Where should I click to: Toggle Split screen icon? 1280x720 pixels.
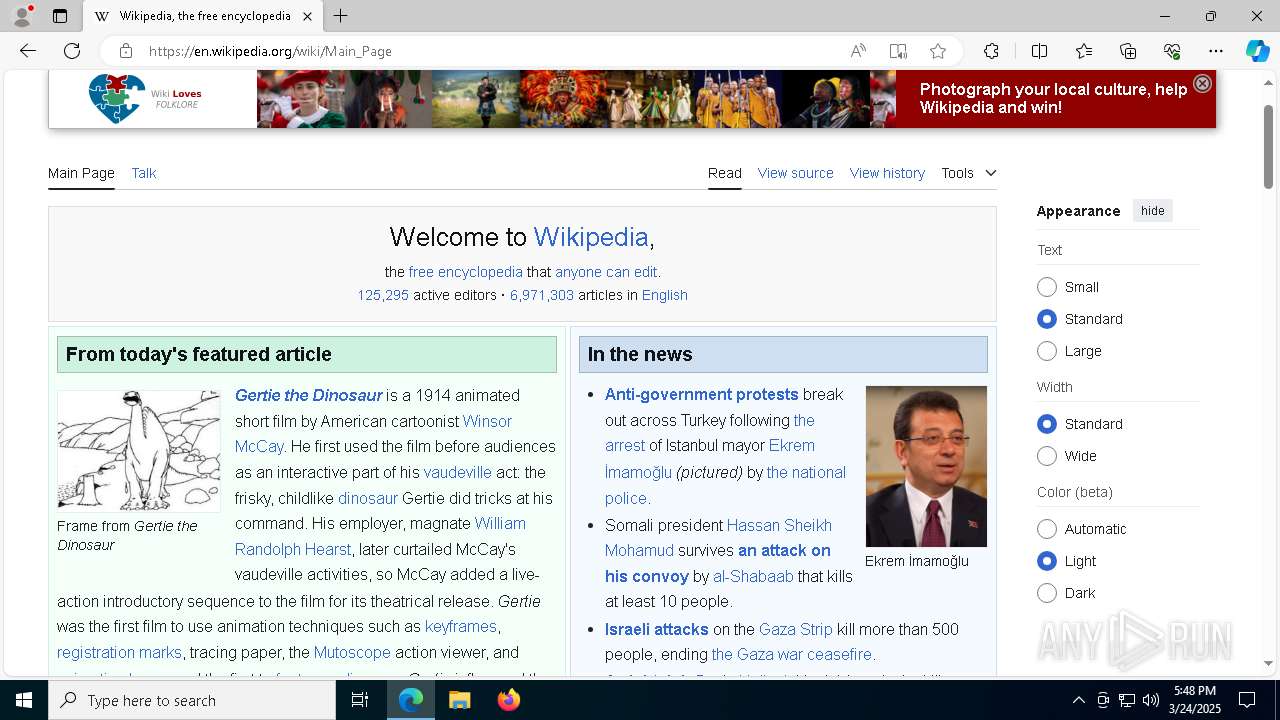(x=1039, y=51)
